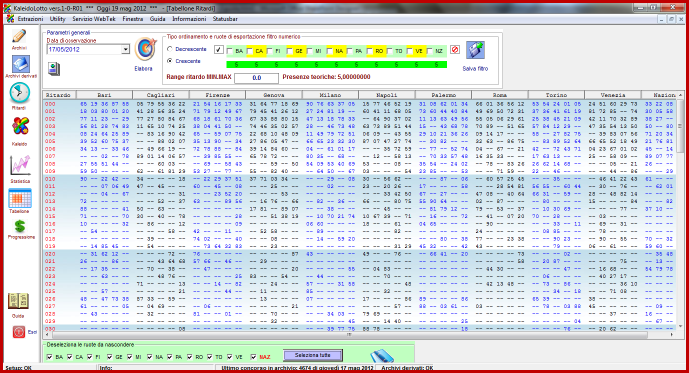The image size is (689, 373).
Task: Select the Decrescente sort option
Action: pos(170,49)
